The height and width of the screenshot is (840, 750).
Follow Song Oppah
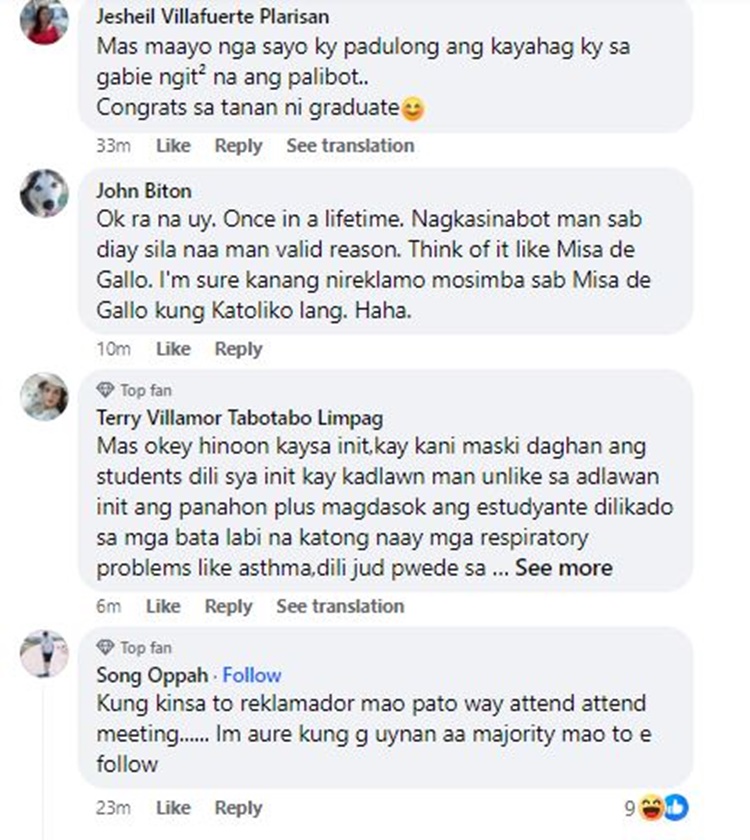click(252, 675)
